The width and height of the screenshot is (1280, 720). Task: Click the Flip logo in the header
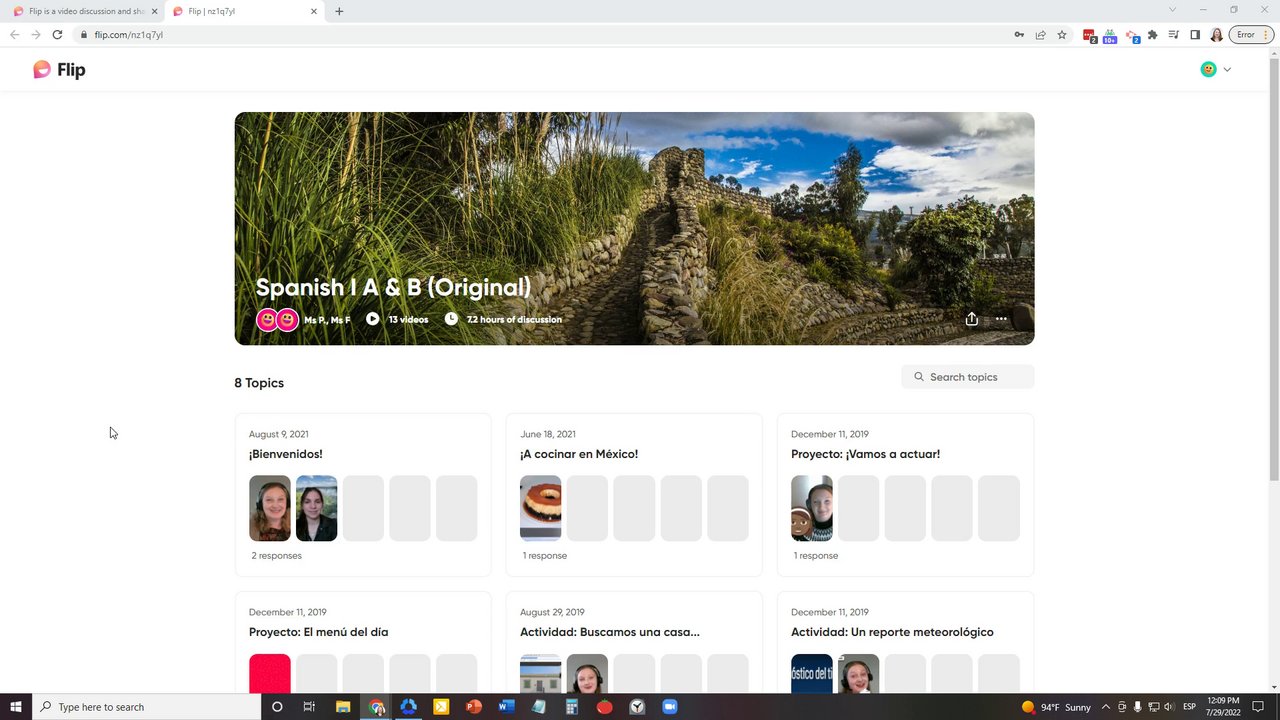59,70
